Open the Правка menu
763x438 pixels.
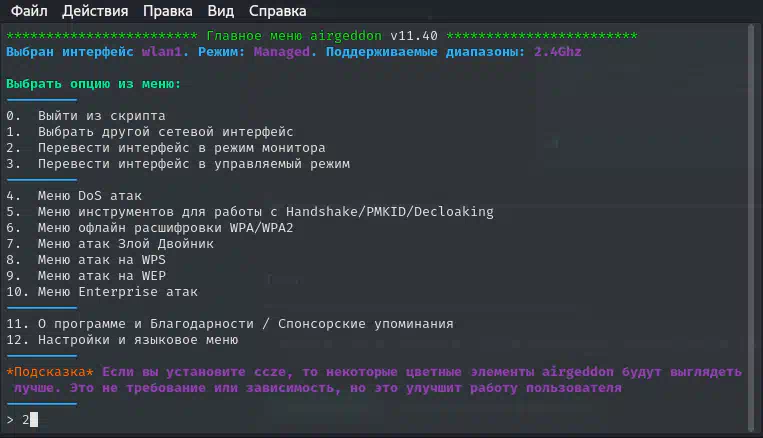coord(167,11)
